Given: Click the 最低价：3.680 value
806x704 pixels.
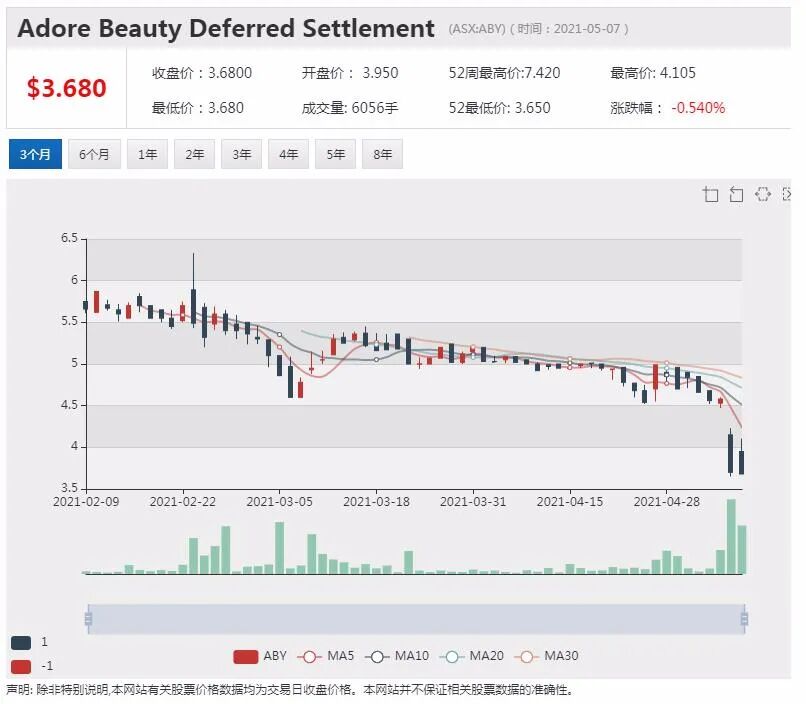Looking at the screenshot, I should tap(197, 108).
